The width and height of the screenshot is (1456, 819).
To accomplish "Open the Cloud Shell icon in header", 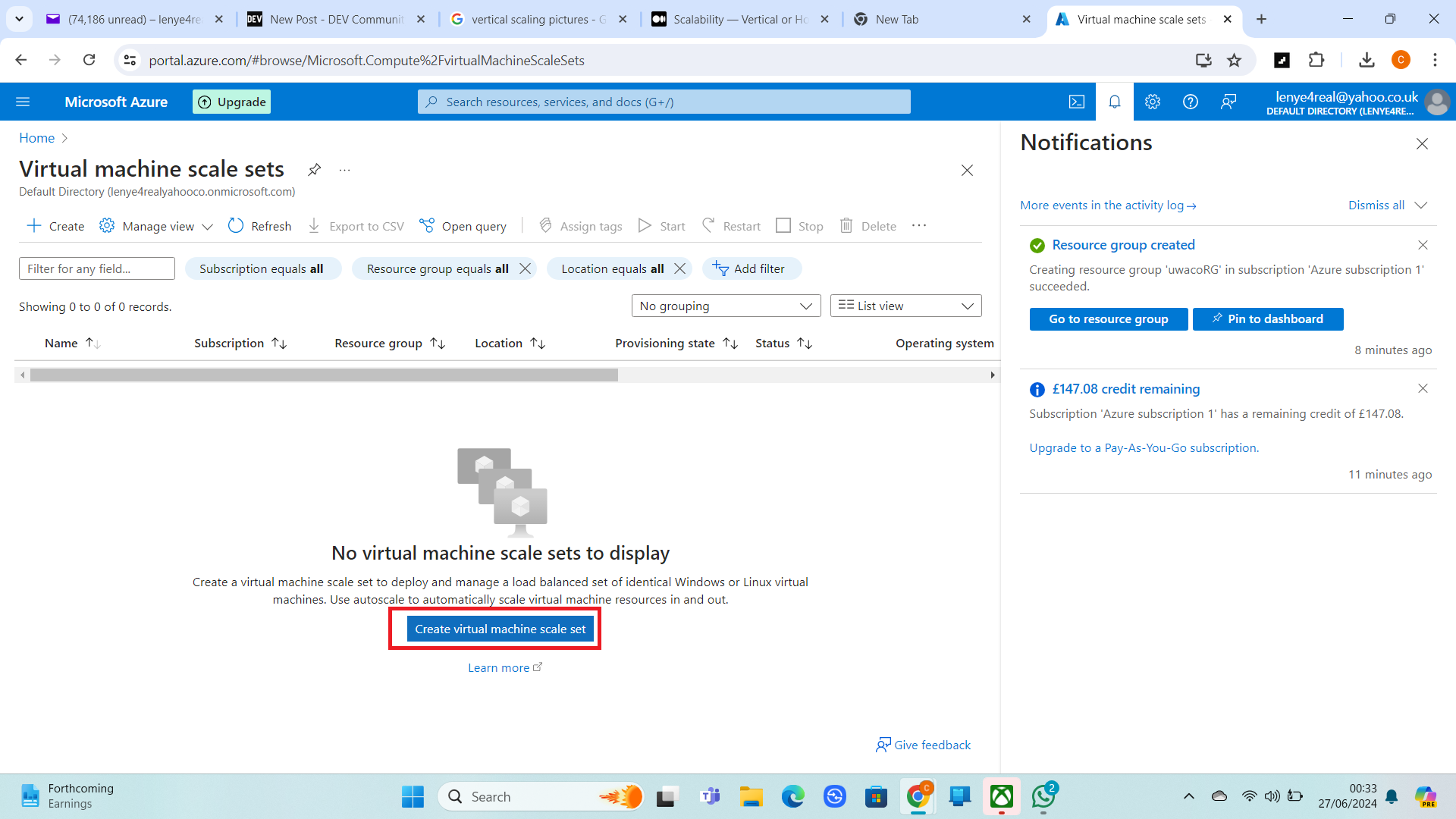I will (1076, 102).
